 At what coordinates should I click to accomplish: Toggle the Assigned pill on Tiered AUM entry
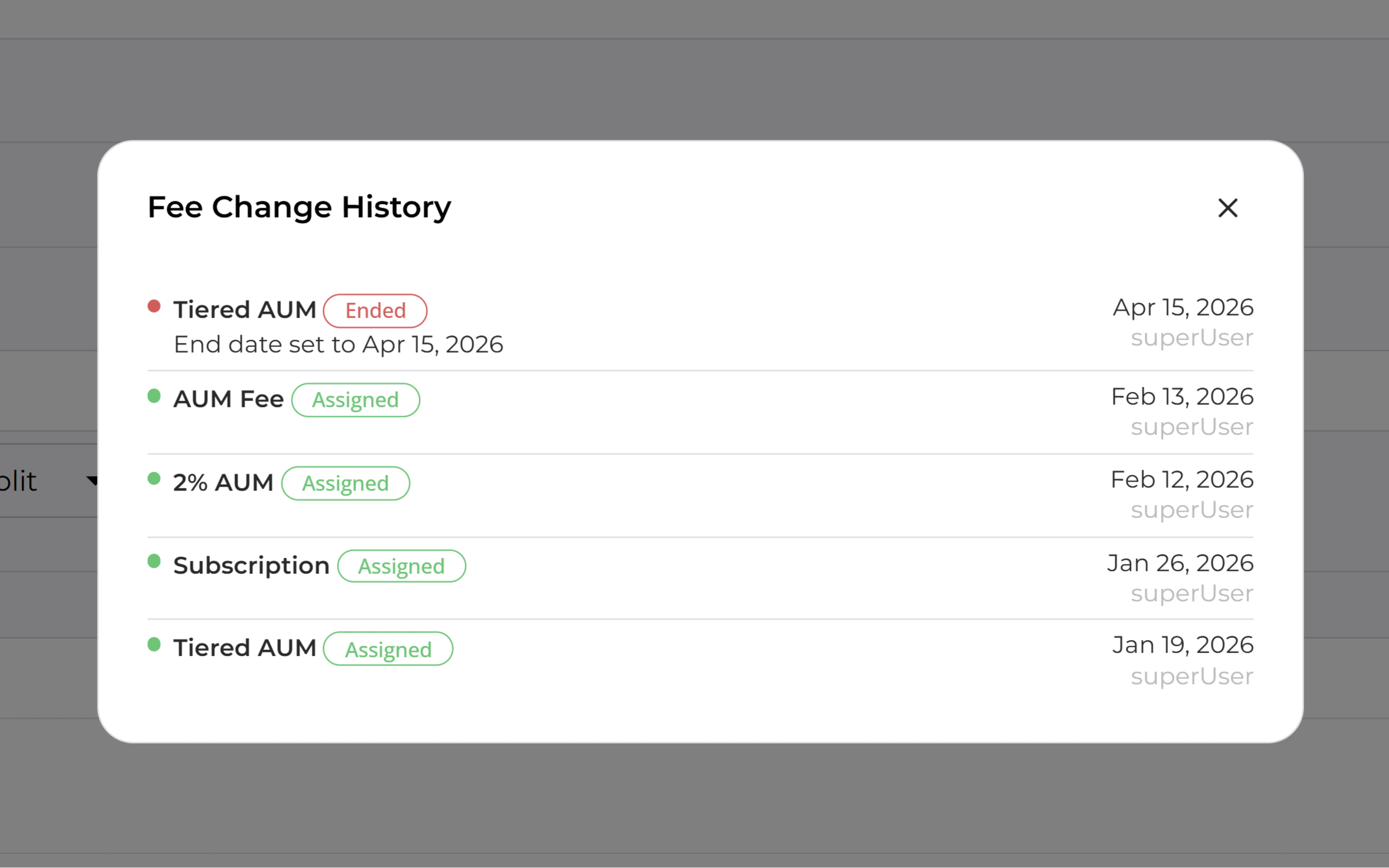388,649
